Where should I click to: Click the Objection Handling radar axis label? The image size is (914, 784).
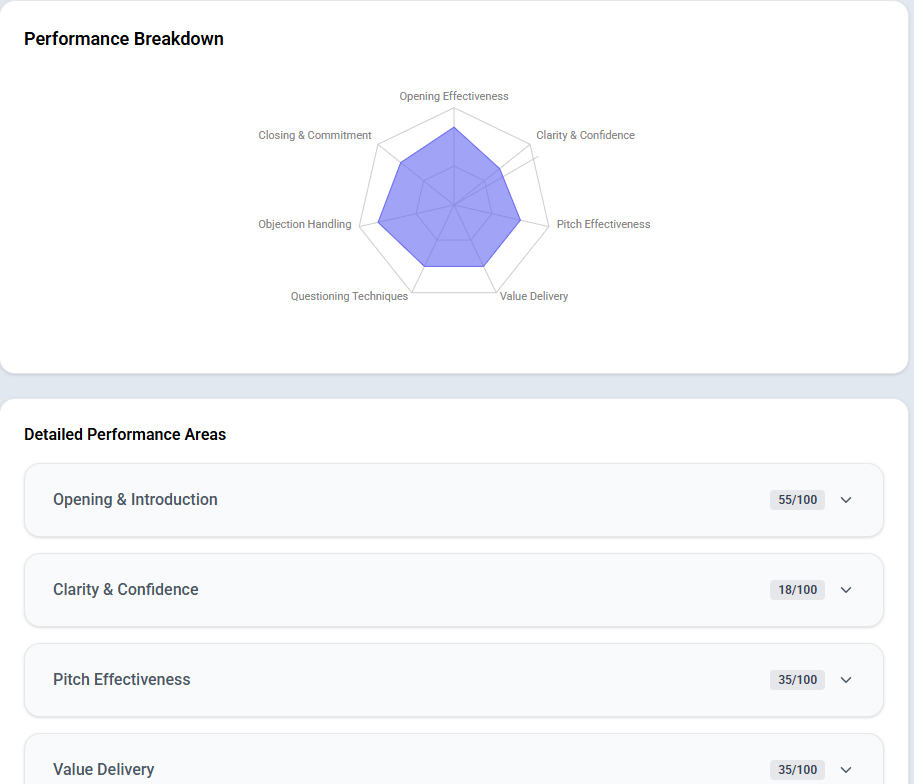tap(305, 224)
